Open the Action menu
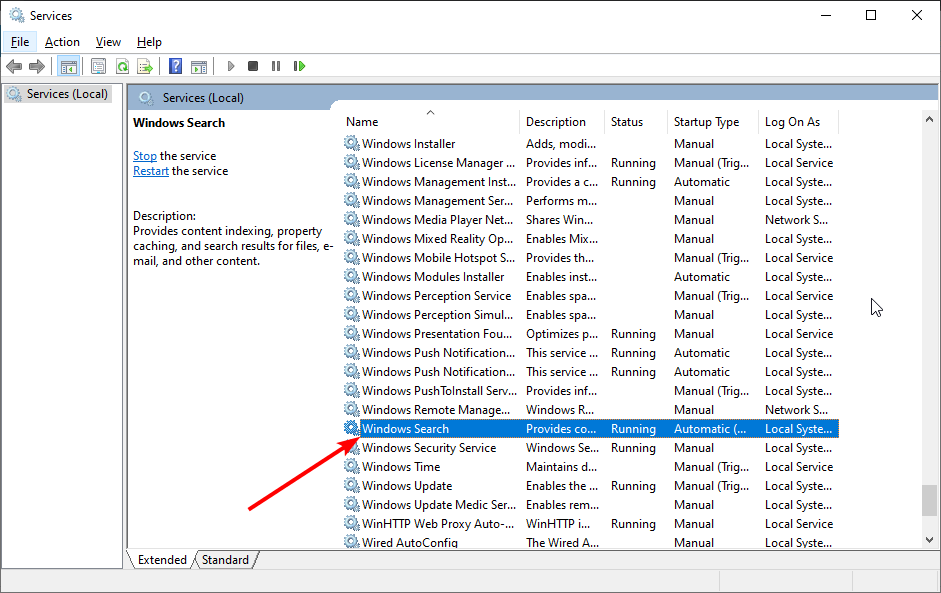941x593 pixels. pos(62,41)
